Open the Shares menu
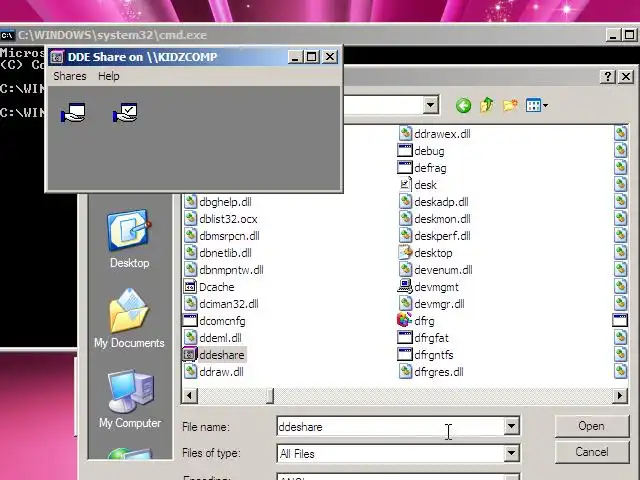640x480 pixels. [70, 76]
